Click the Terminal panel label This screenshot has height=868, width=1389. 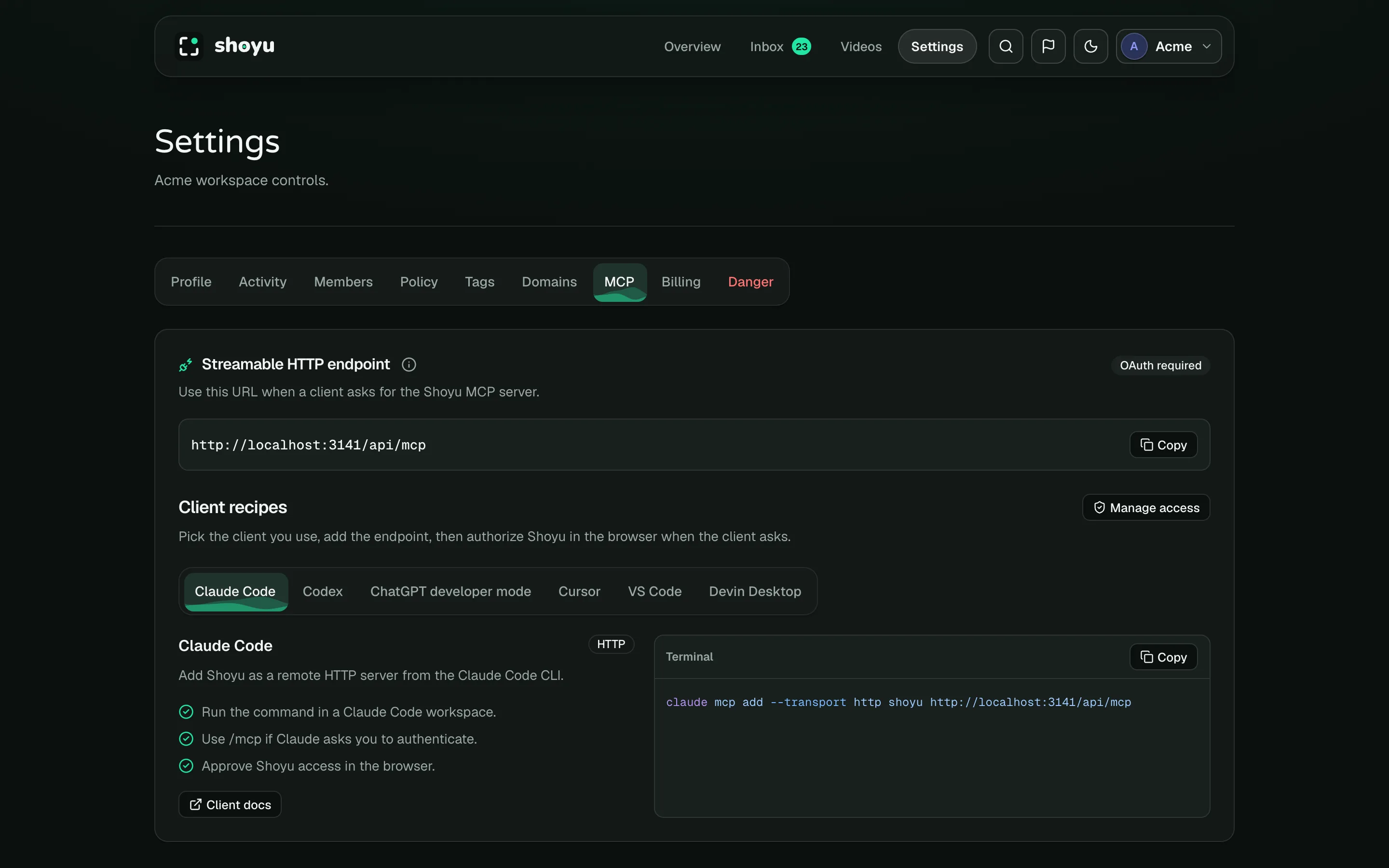tap(689, 657)
